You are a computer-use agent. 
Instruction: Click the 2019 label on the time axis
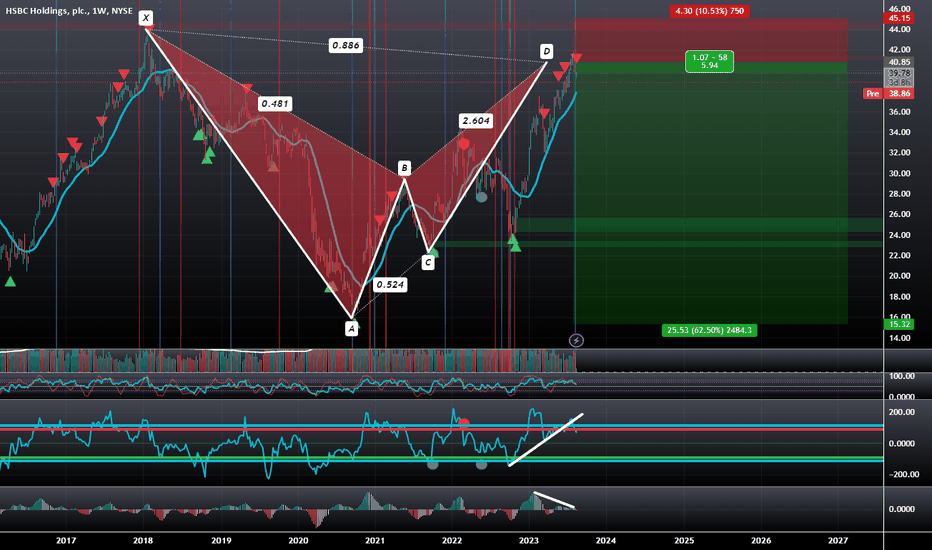pos(221,540)
